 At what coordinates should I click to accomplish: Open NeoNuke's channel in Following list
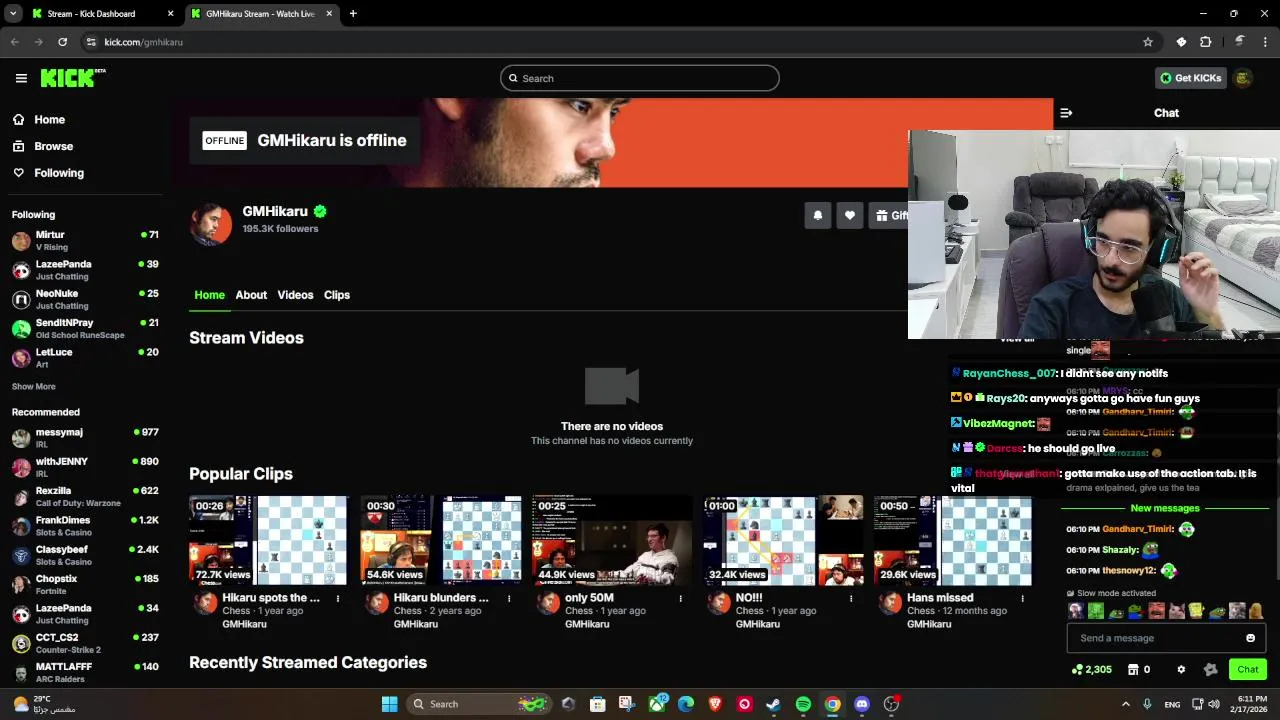85,299
